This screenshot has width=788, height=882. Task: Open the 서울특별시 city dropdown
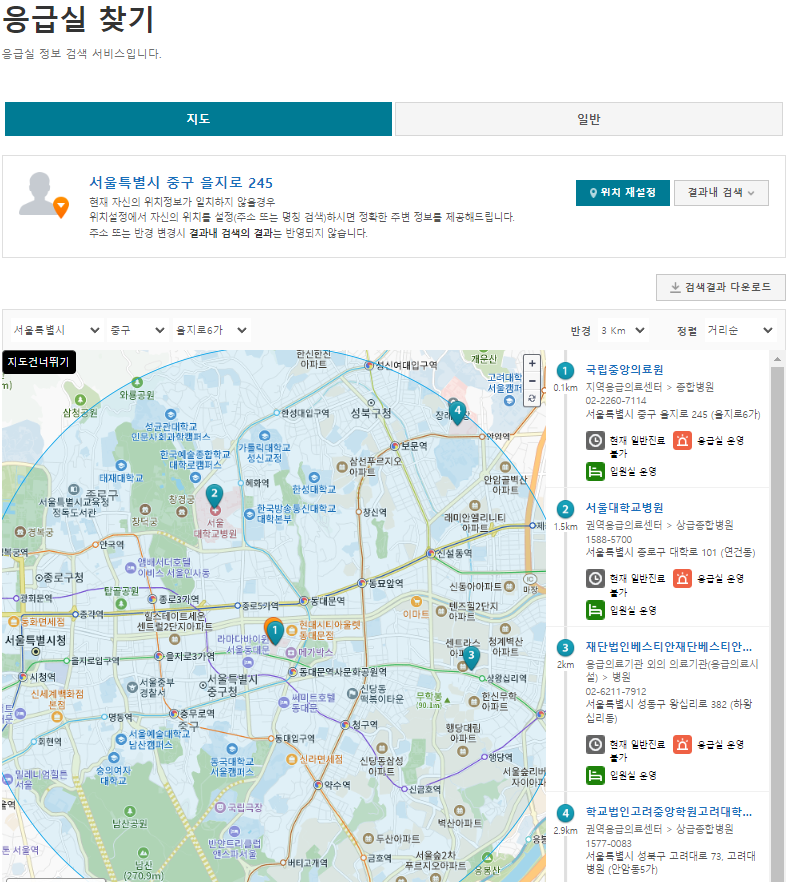pos(56,330)
